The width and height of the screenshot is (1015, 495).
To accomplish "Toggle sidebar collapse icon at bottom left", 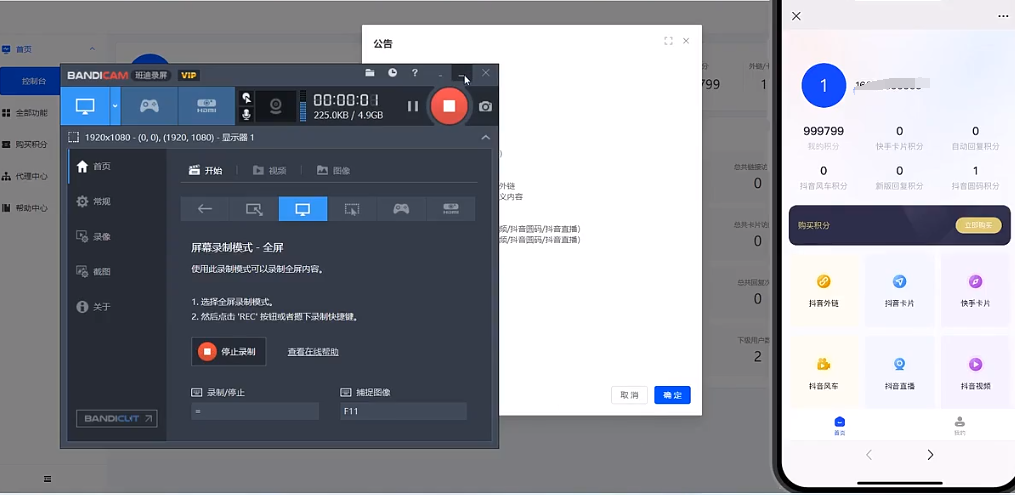I will (x=47, y=479).
